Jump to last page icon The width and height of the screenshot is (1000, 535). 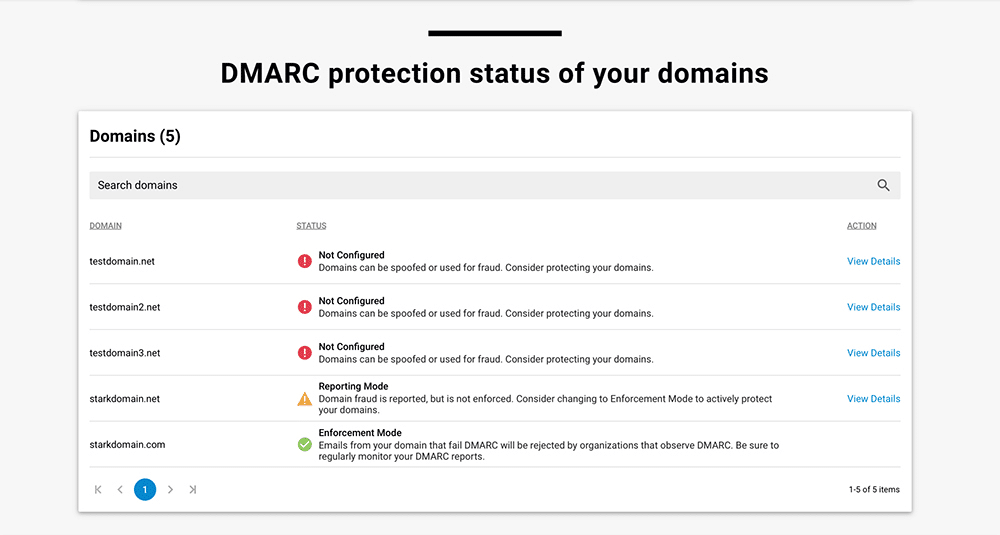click(x=193, y=489)
